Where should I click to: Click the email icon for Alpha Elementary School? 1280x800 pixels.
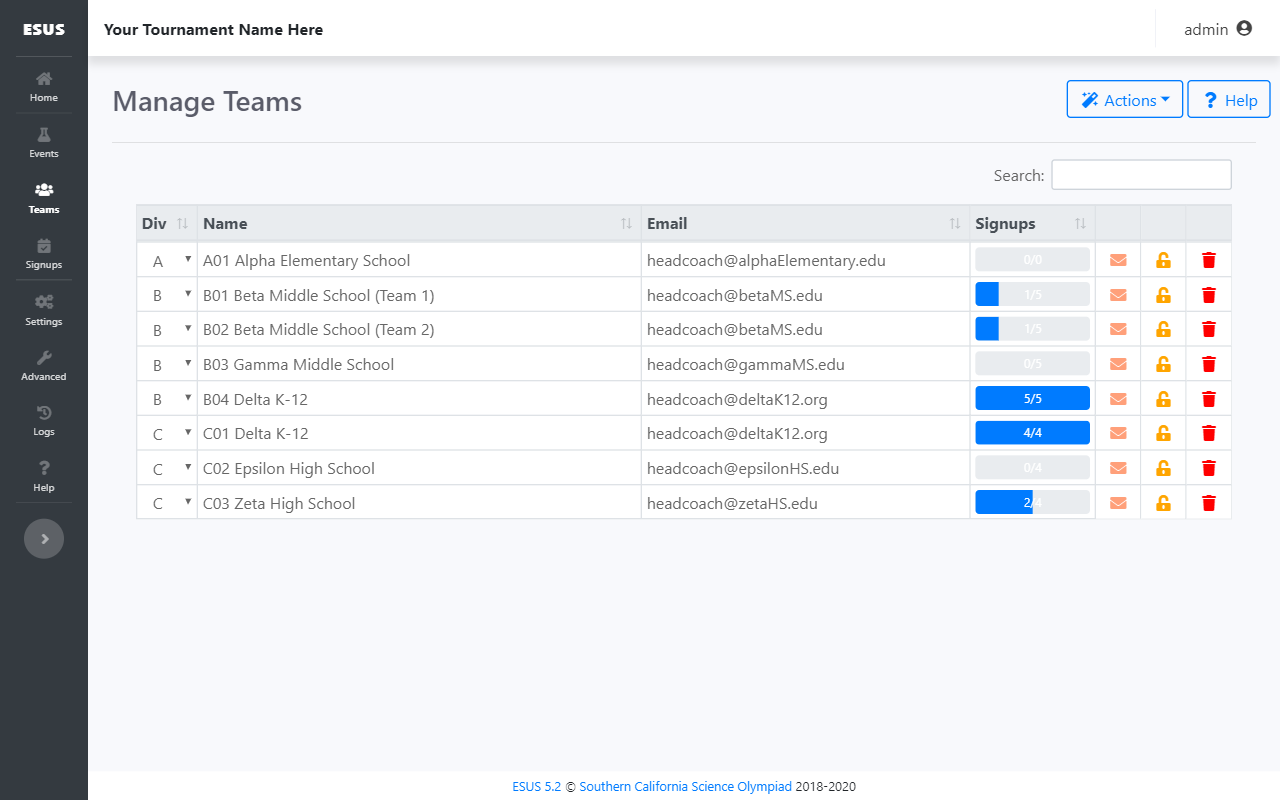pos(1118,260)
